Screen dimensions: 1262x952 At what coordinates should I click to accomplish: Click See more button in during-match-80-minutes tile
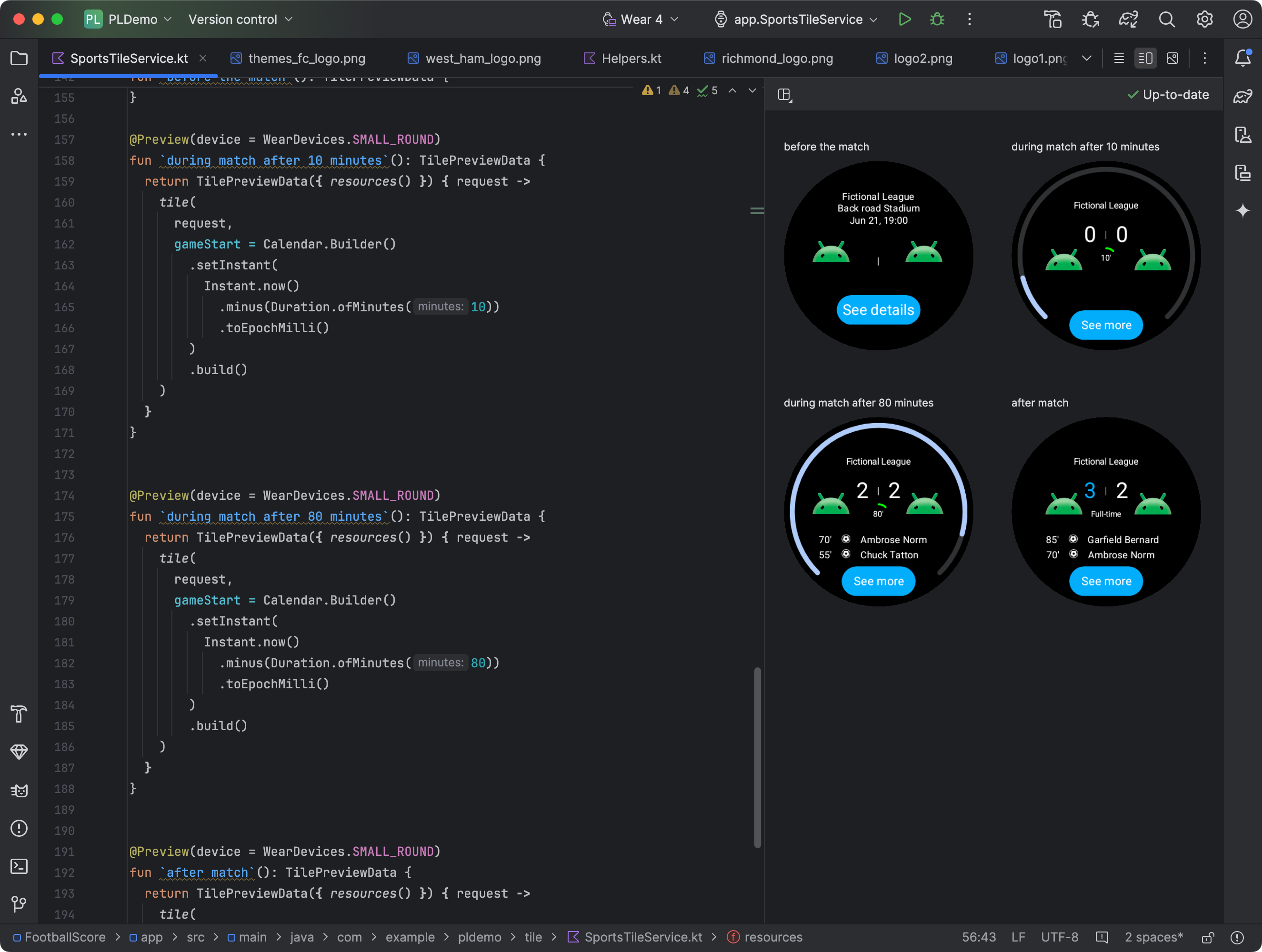[x=878, y=581]
